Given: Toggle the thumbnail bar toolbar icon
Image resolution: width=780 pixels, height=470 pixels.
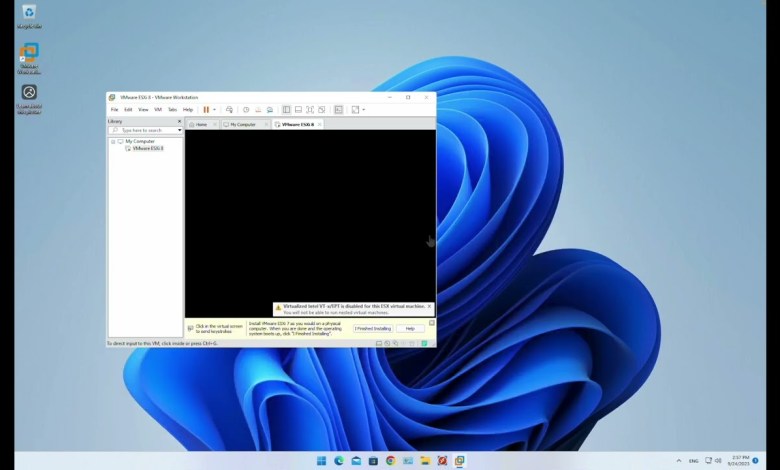Looking at the screenshot, I should click(x=298, y=109).
